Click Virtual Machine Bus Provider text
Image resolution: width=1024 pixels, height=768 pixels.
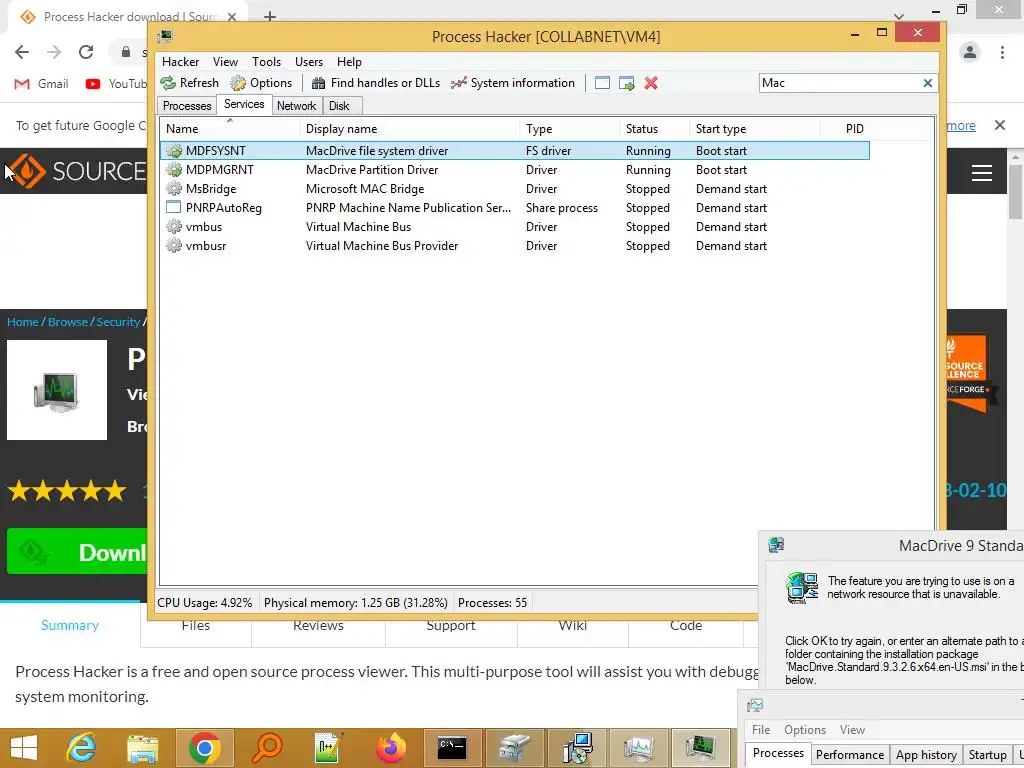381,246
